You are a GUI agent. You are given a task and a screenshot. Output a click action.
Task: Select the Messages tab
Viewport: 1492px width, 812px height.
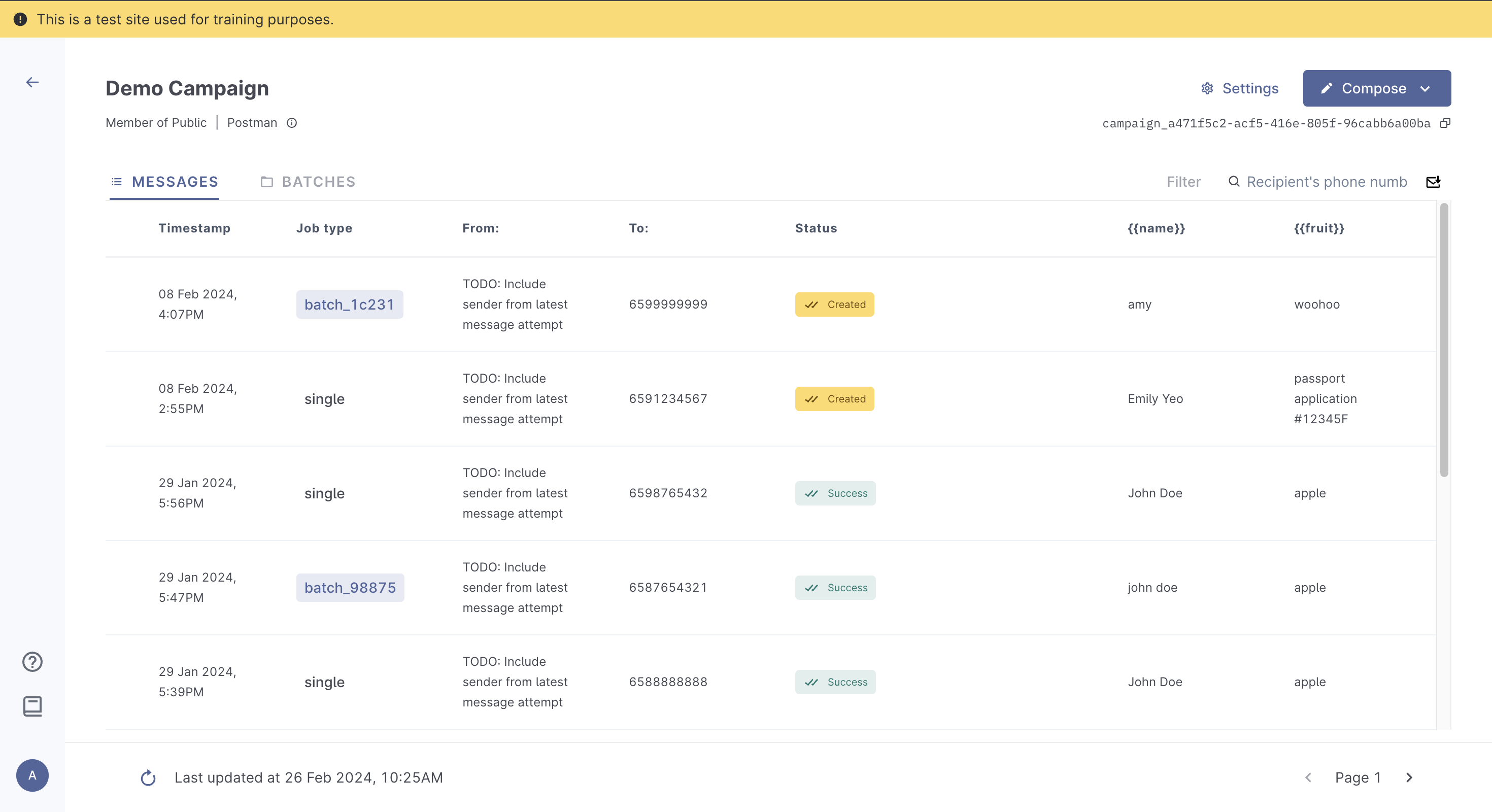point(164,182)
